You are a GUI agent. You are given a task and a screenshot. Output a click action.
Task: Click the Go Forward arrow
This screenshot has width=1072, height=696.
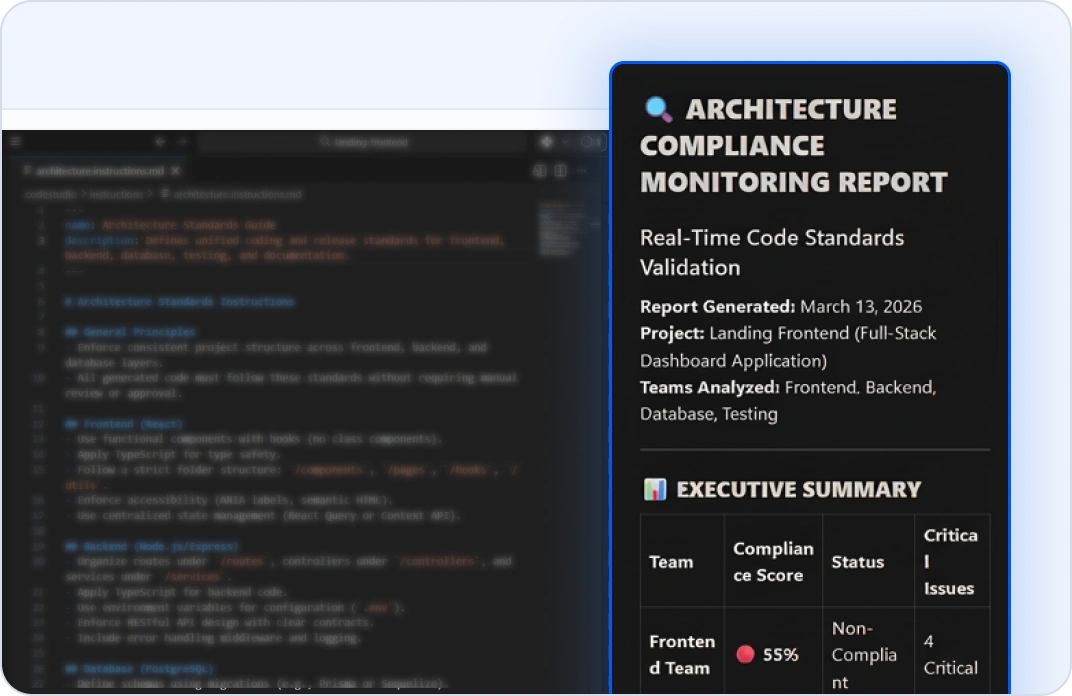pyautogui.click(x=183, y=142)
